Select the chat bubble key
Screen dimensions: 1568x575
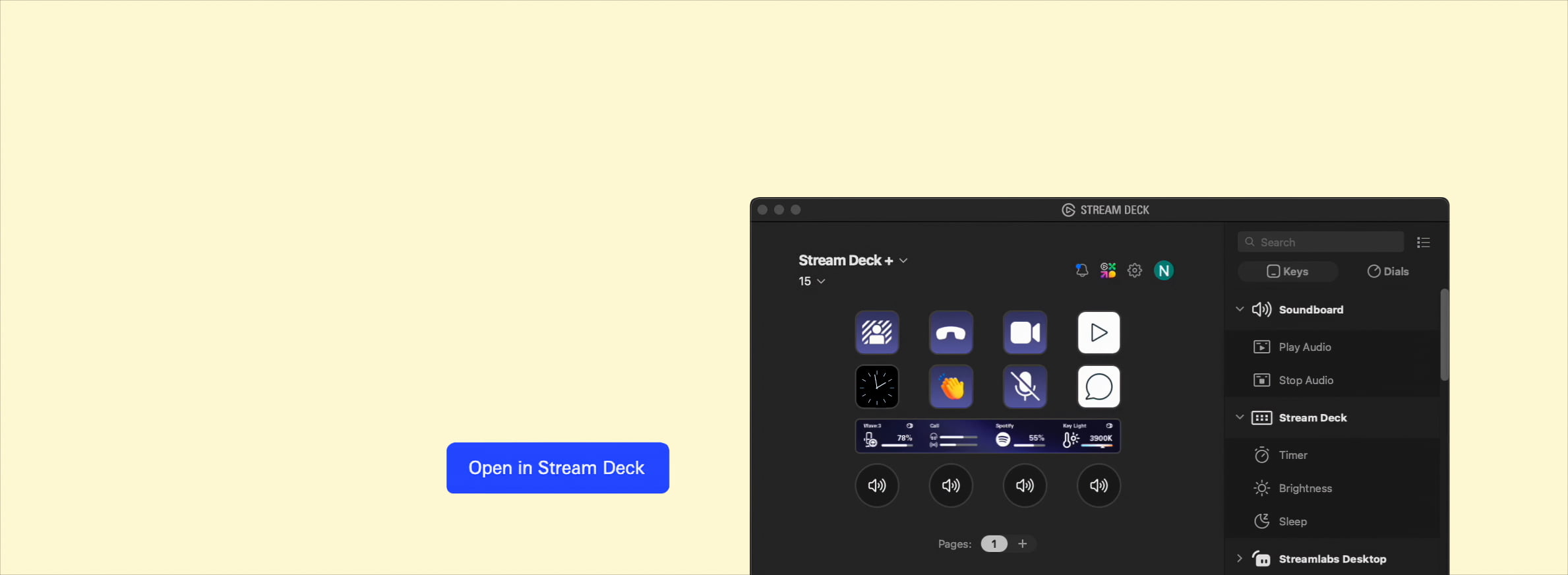pyautogui.click(x=1099, y=386)
